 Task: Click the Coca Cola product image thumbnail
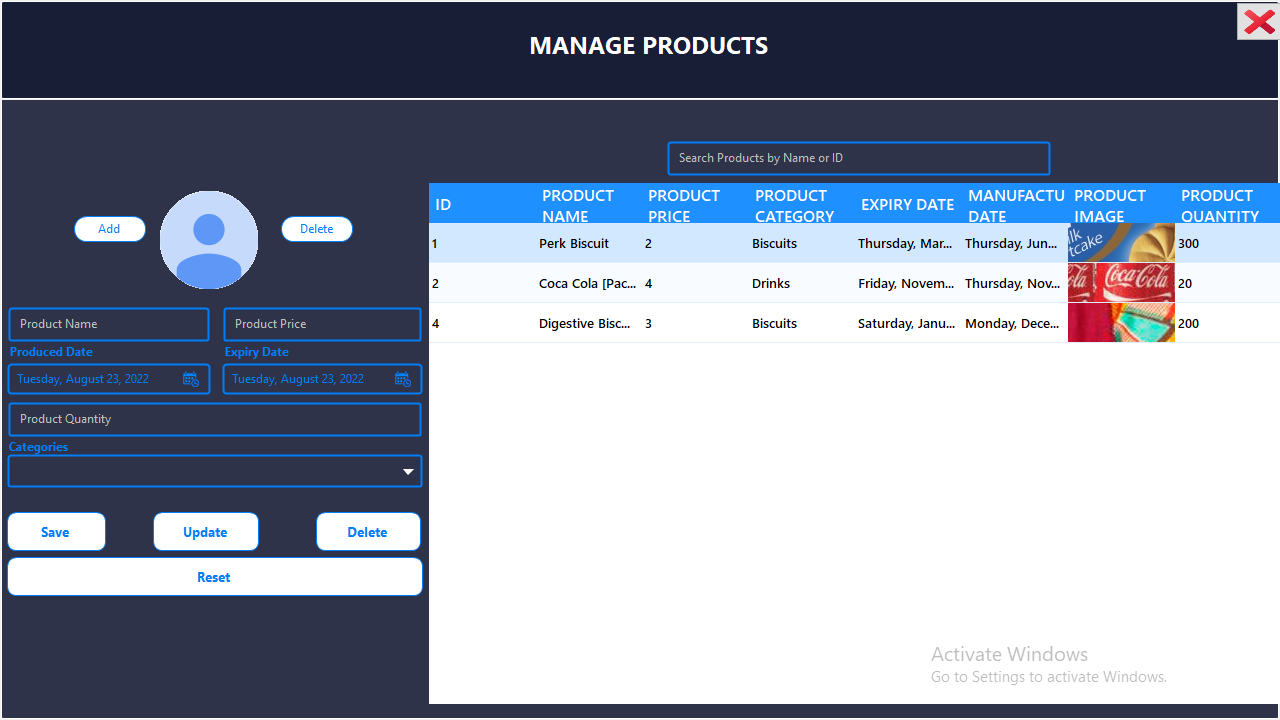[x=1121, y=283]
